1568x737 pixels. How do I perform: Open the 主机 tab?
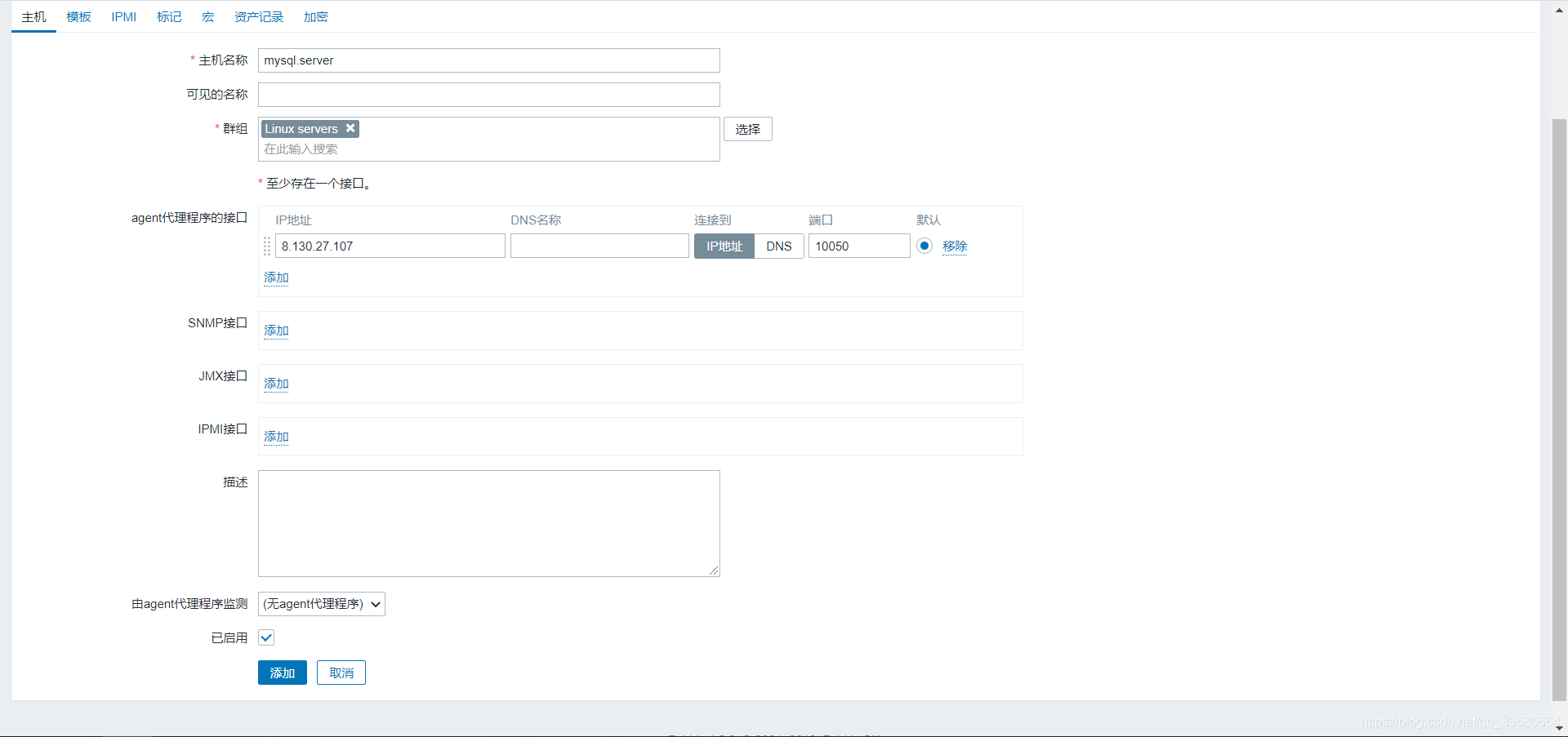pyautogui.click(x=33, y=17)
